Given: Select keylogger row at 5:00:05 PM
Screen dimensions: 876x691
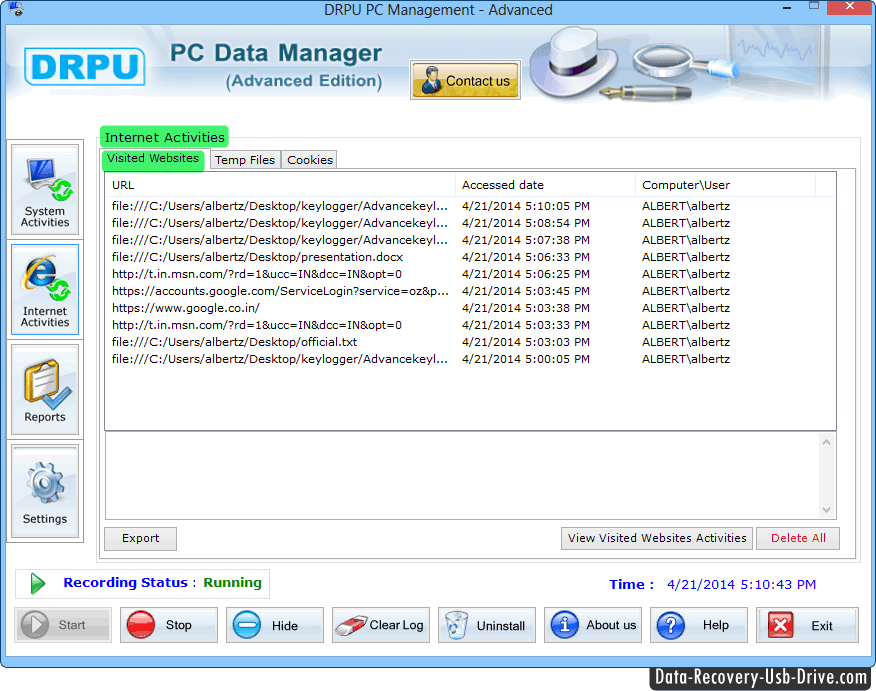Looking at the screenshot, I should pyautogui.click(x=470, y=359).
